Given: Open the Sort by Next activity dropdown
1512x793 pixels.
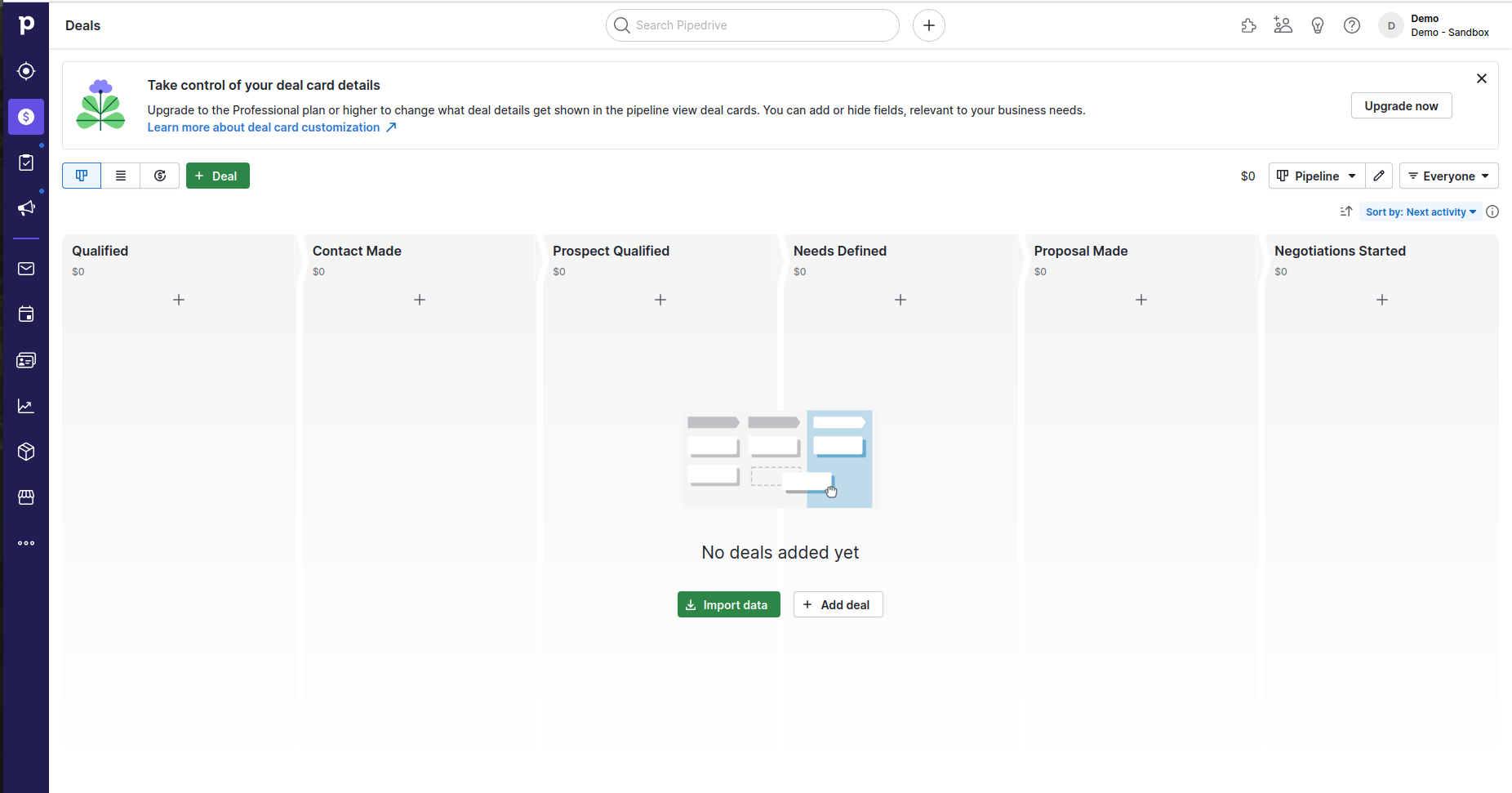Looking at the screenshot, I should coord(1421,212).
